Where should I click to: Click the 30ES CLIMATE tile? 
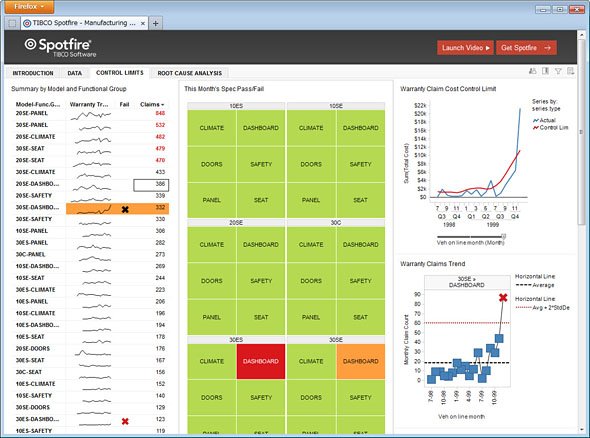point(212,361)
